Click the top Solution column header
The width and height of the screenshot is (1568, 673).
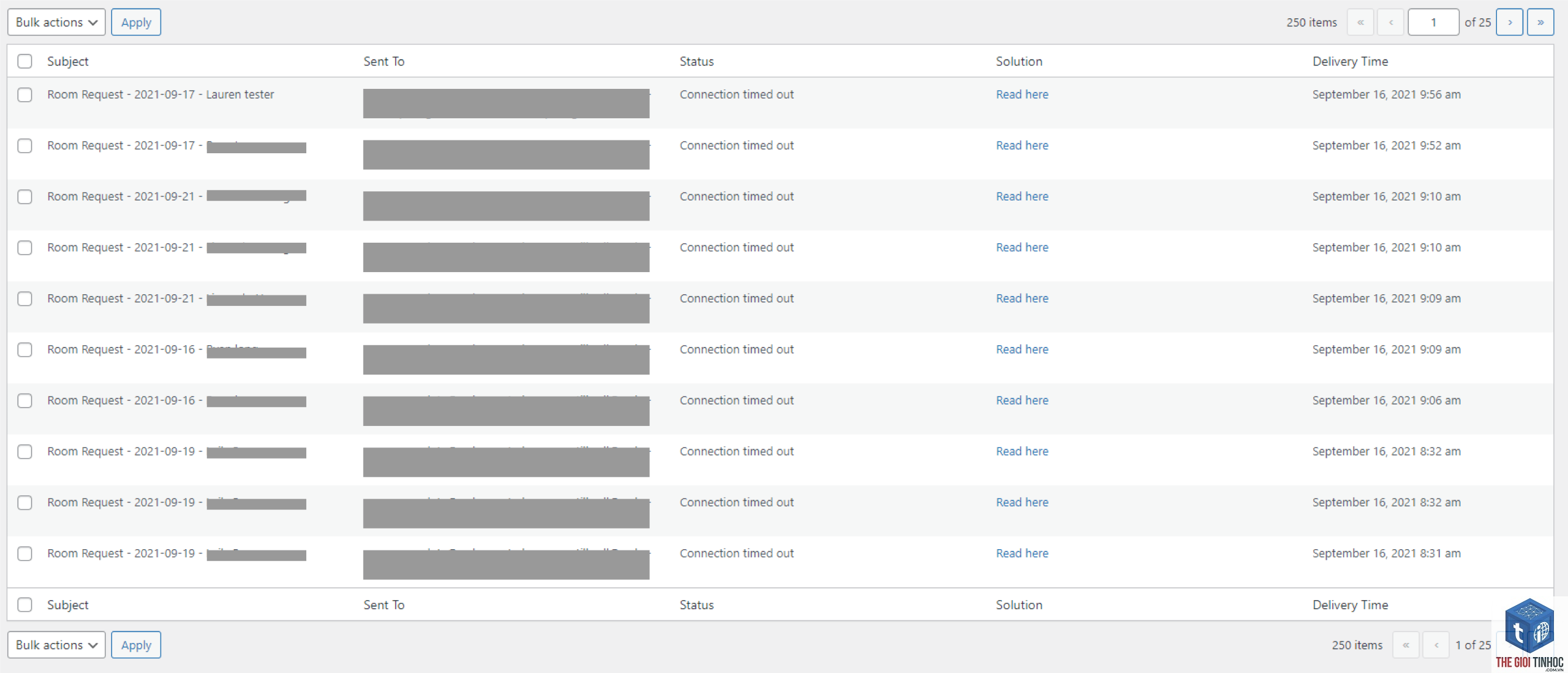1019,61
